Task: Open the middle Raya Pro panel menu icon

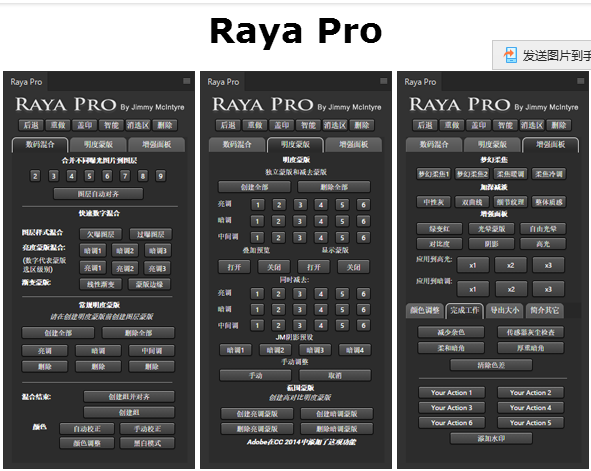Action: tap(384, 81)
